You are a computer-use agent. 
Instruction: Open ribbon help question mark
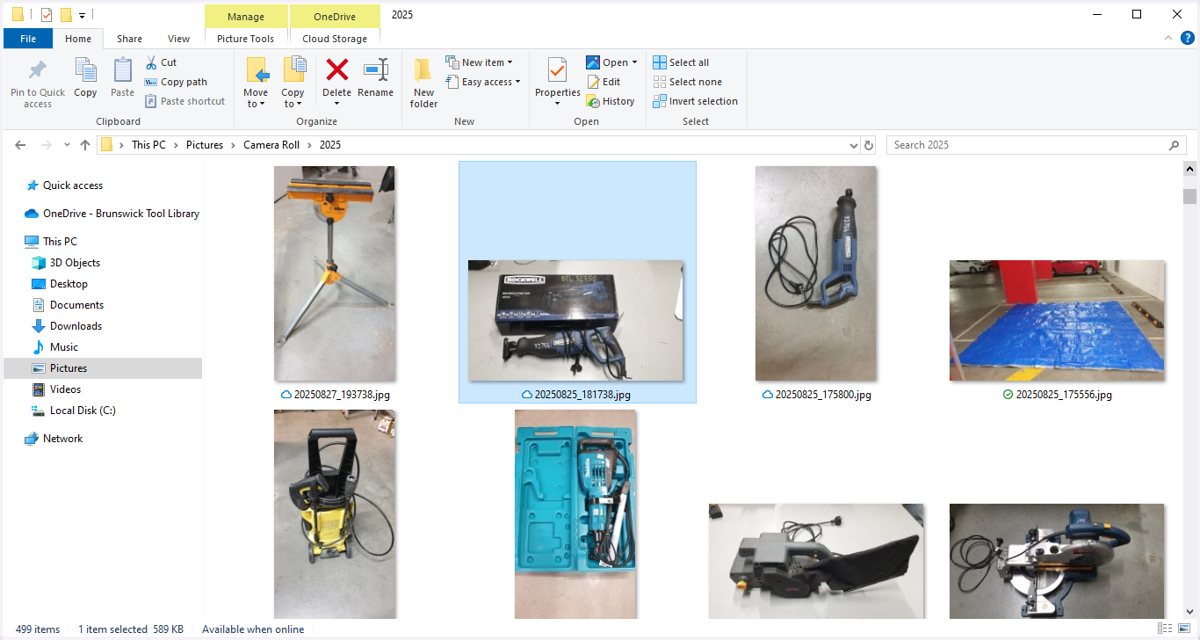point(1189,38)
